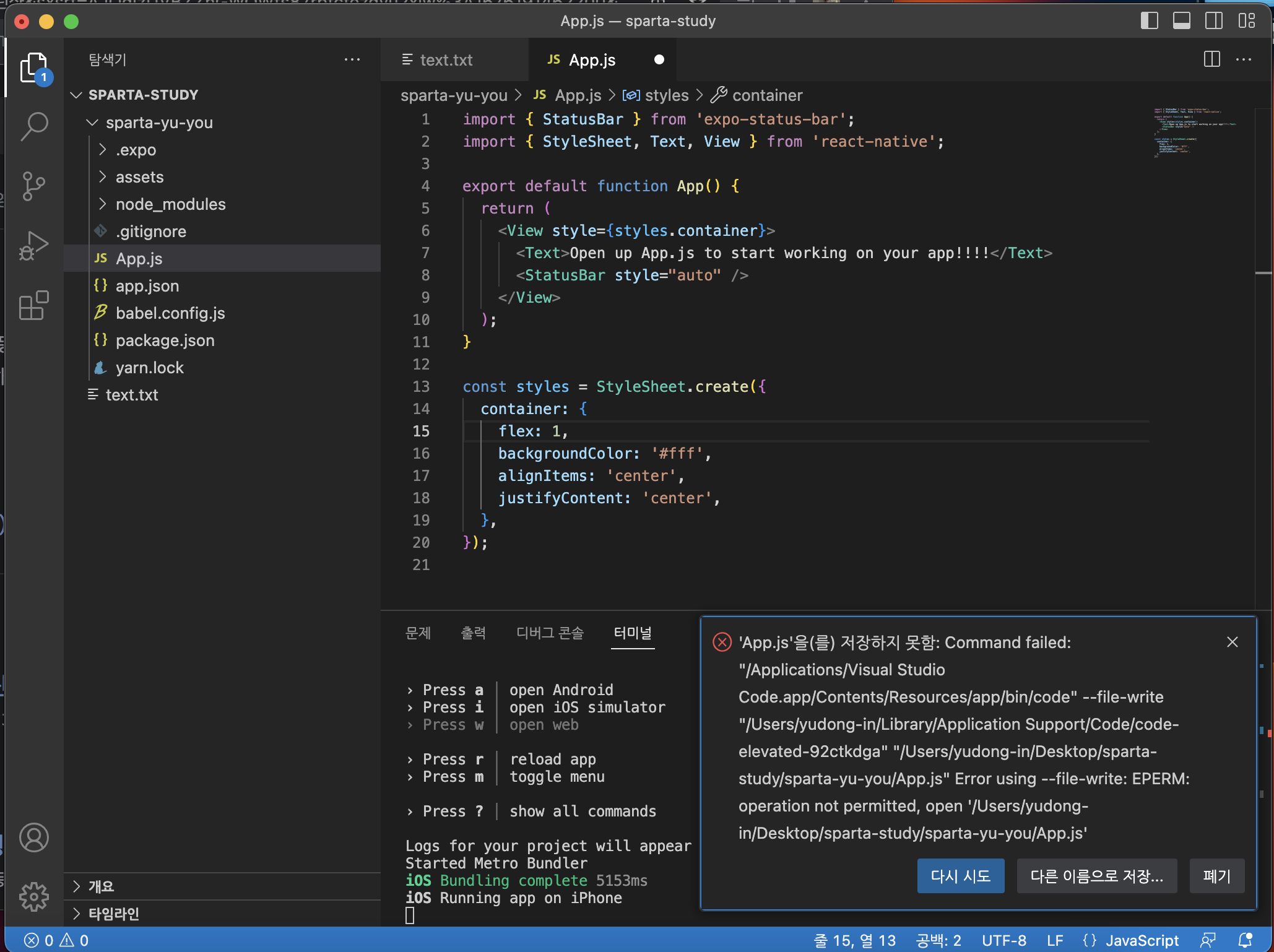Image resolution: width=1274 pixels, height=952 pixels.
Task: Click sparta-yu-you in the breadcrumb
Action: coord(454,95)
